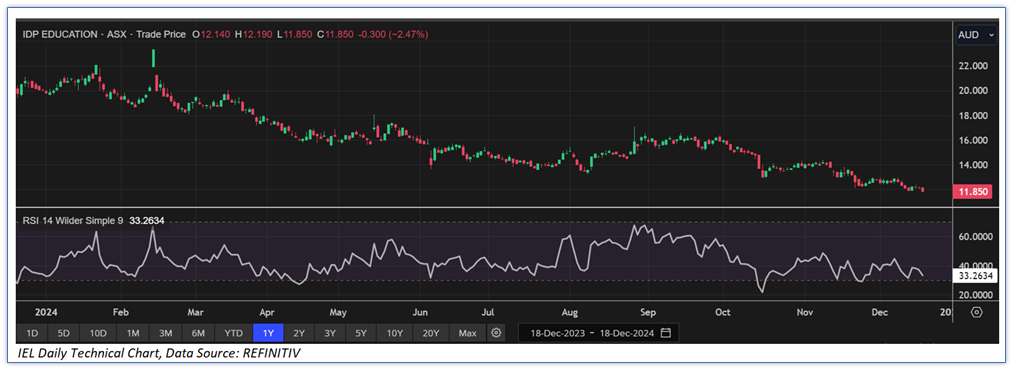Screen dimensions: 1013x370
Task: Switch to the YTD range
Action: (233, 333)
